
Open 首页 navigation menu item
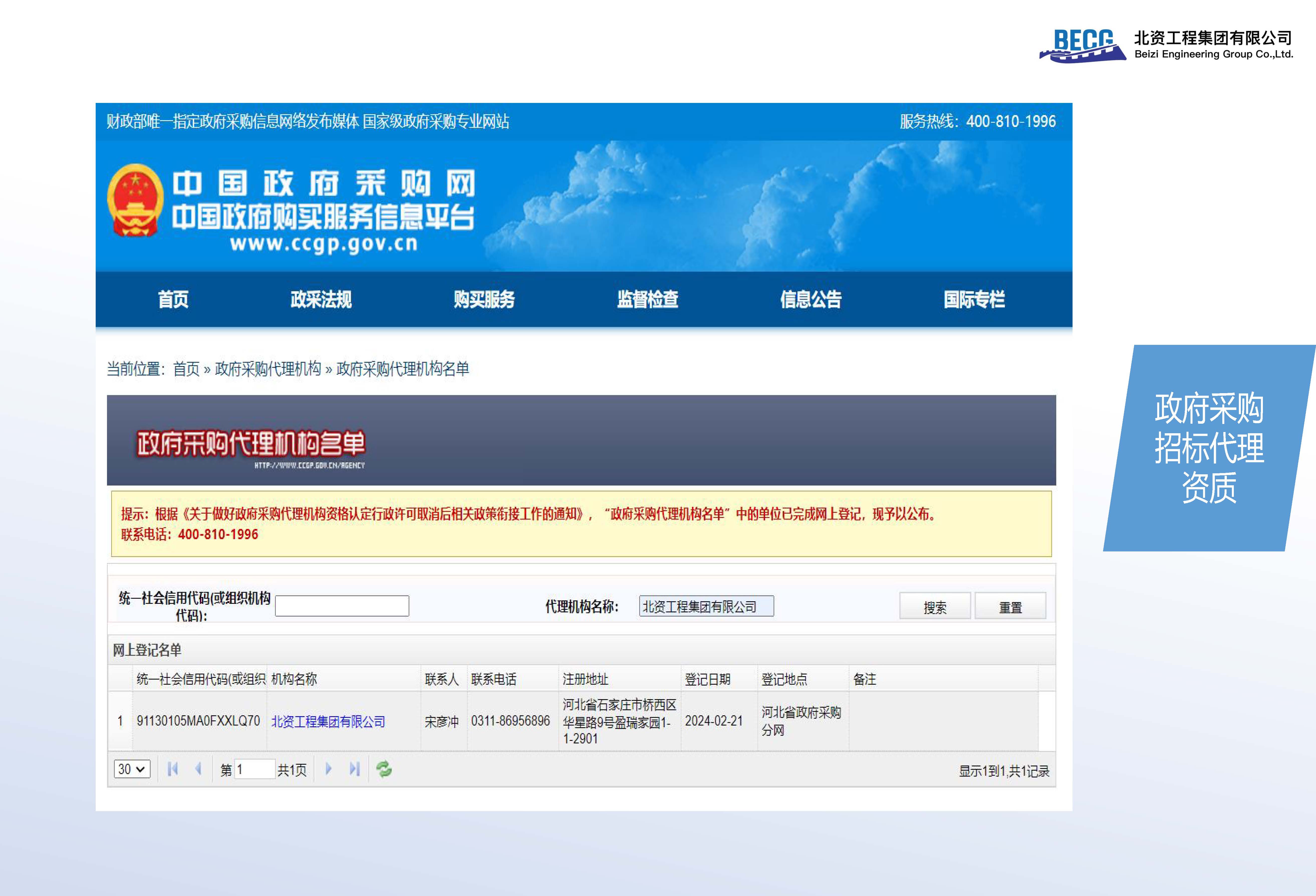[x=173, y=300]
